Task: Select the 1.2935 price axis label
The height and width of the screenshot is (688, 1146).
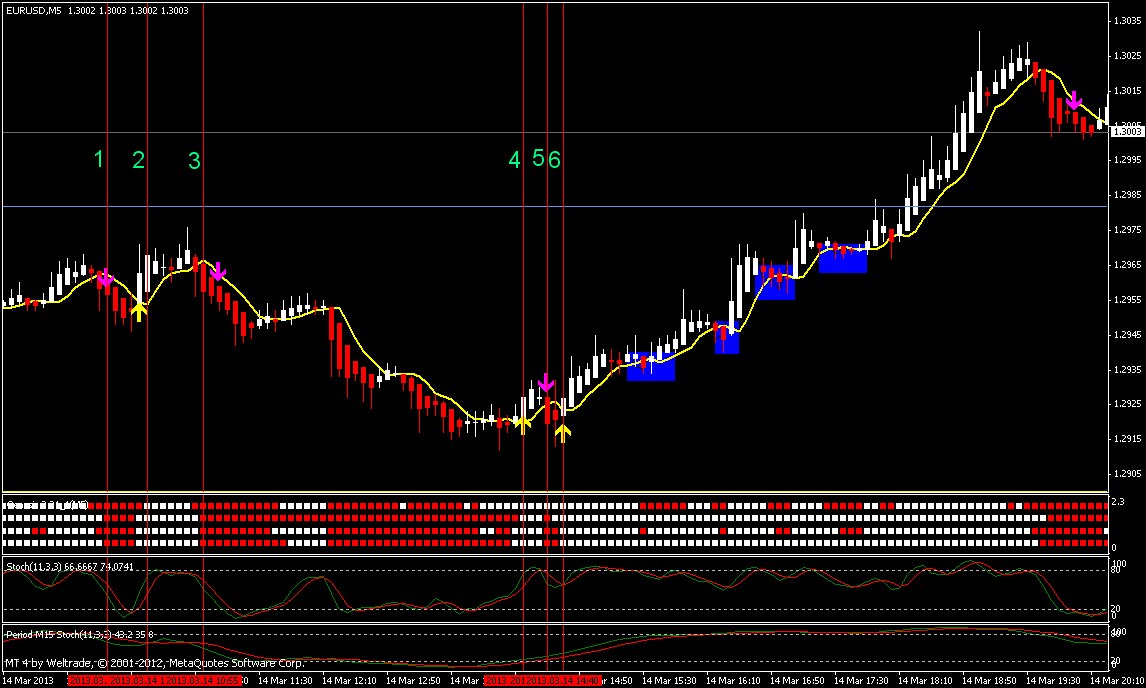Action: pyautogui.click(x=1127, y=370)
